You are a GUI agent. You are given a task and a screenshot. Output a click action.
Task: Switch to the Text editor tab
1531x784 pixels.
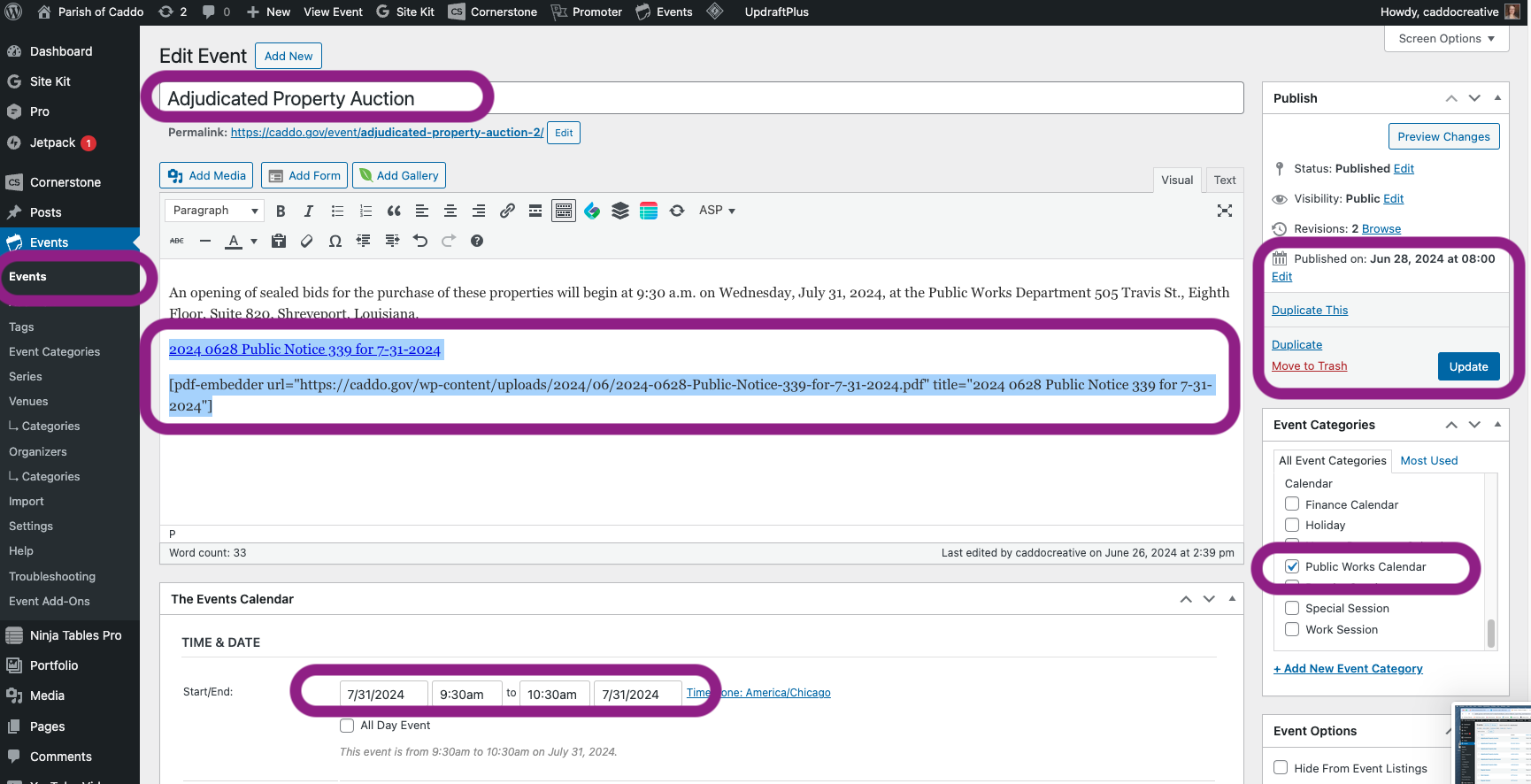[x=1225, y=181]
